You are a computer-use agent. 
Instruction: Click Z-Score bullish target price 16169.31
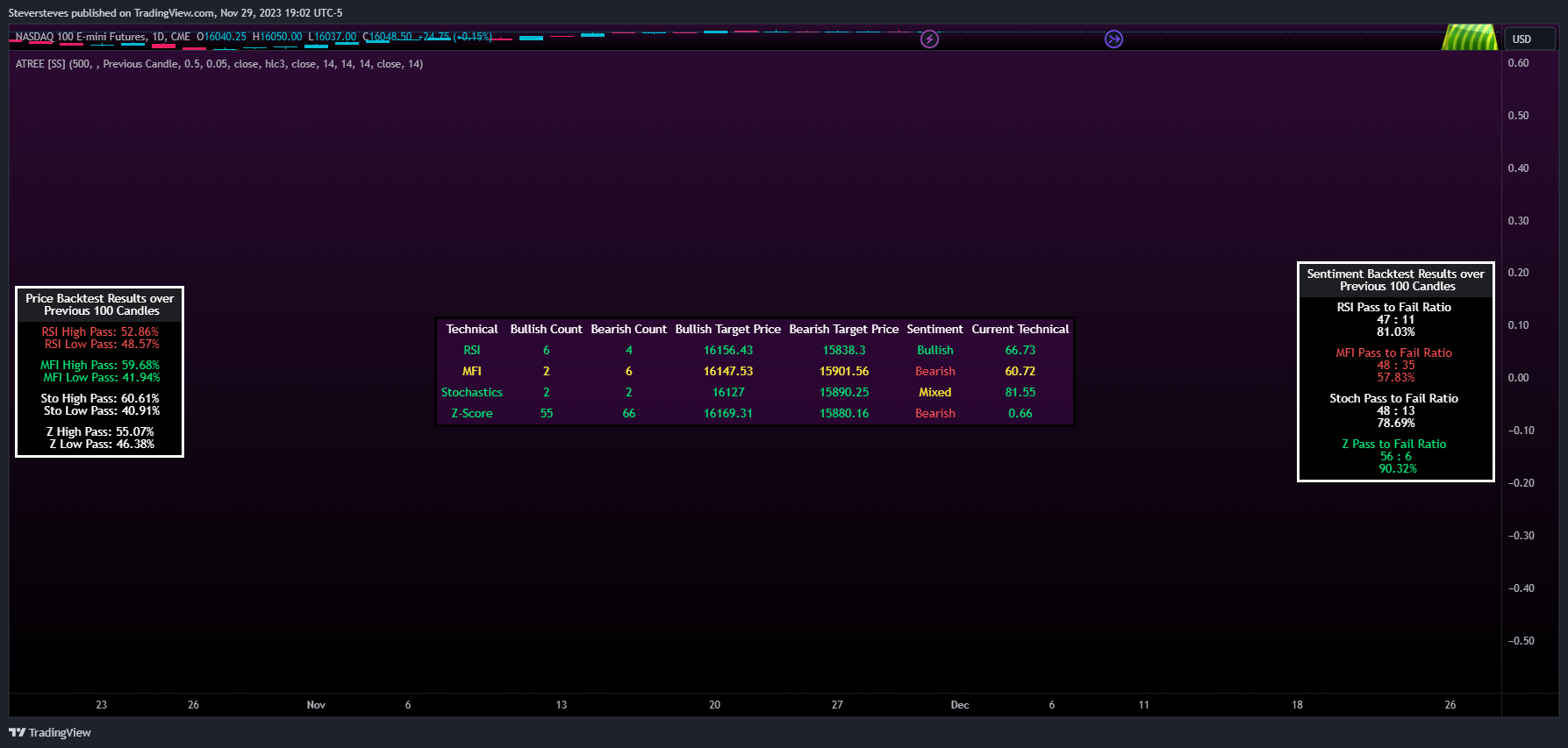click(x=728, y=413)
